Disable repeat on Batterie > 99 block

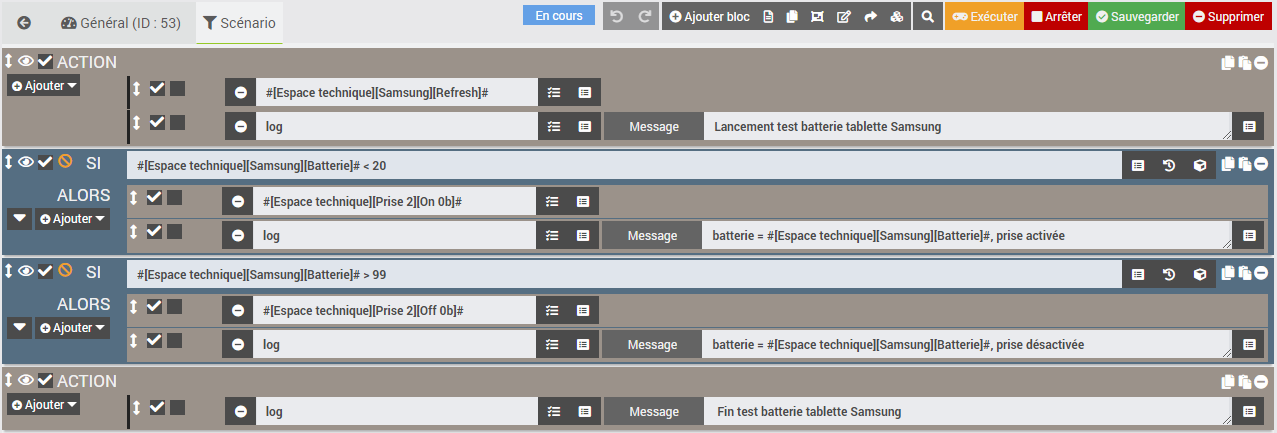(x=65, y=270)
